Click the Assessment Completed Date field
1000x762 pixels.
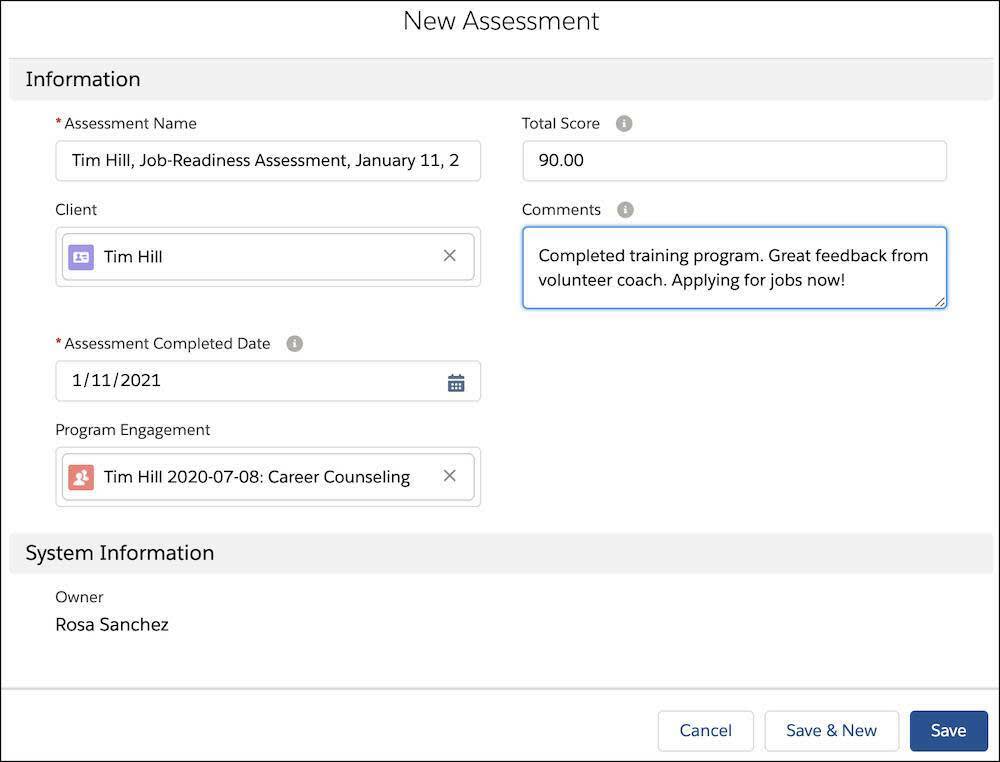pyautogui.click(x=250, y=381)
